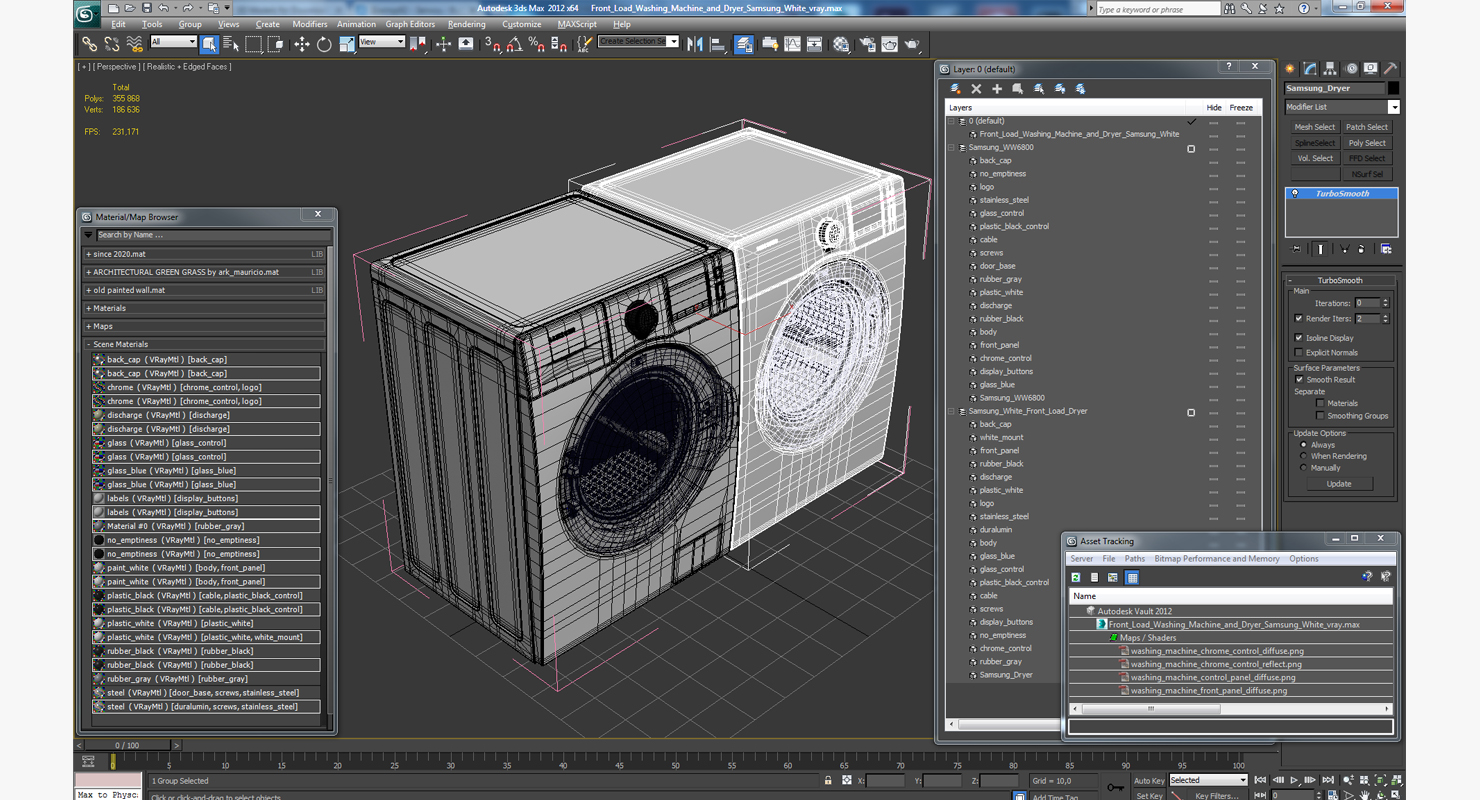
Task: Open the Material Editor icon
Action: tap(841, 44)
